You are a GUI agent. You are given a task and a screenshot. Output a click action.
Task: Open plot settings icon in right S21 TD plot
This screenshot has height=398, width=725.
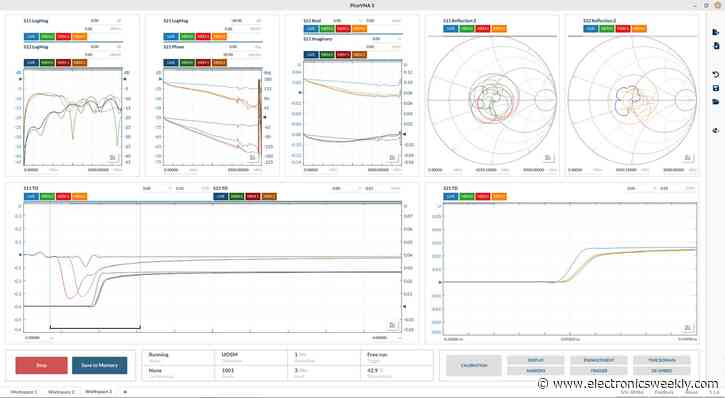pos(688,327)
